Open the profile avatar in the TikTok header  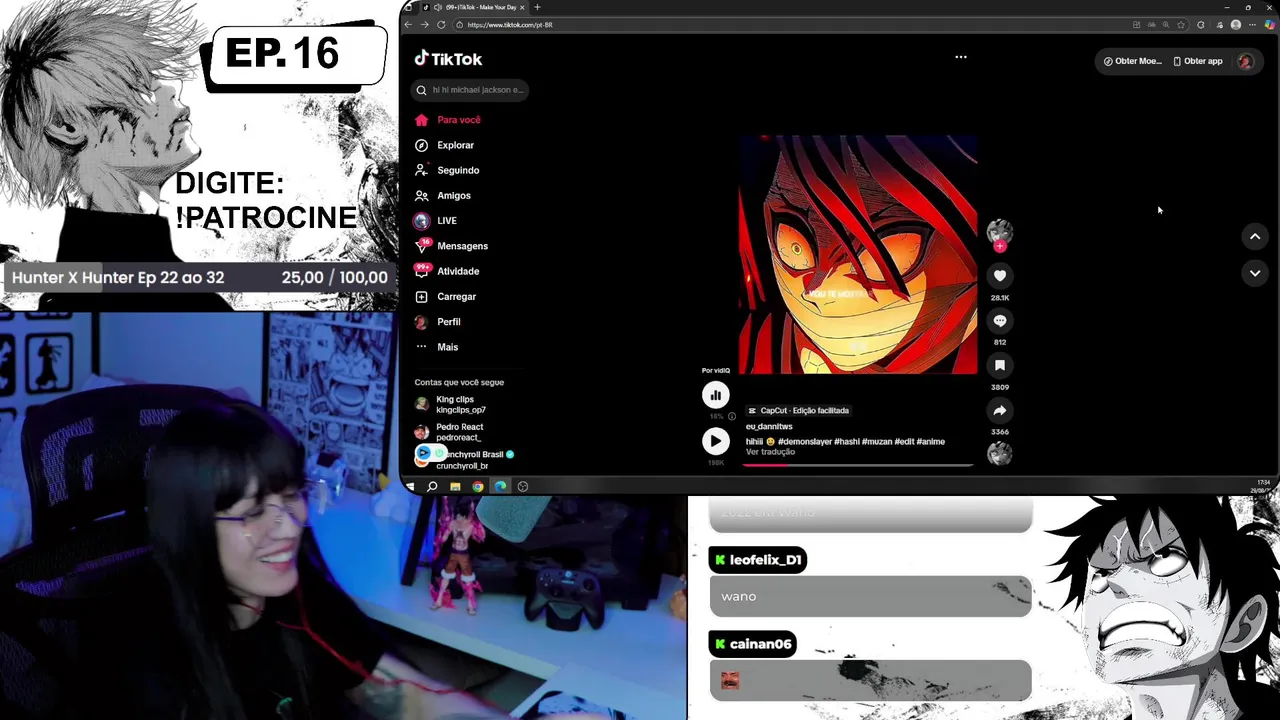[x=1245, y=61]
